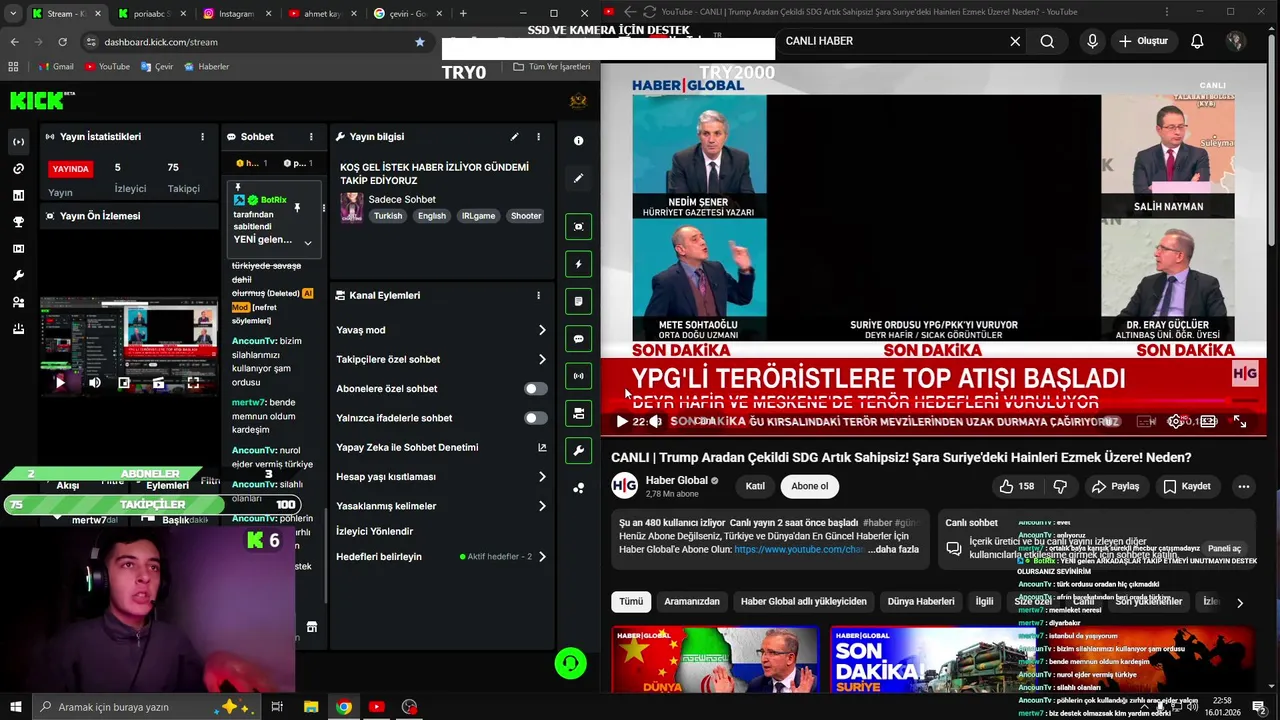Click the three-dots share icon in widget strip

tap(578, 489)
